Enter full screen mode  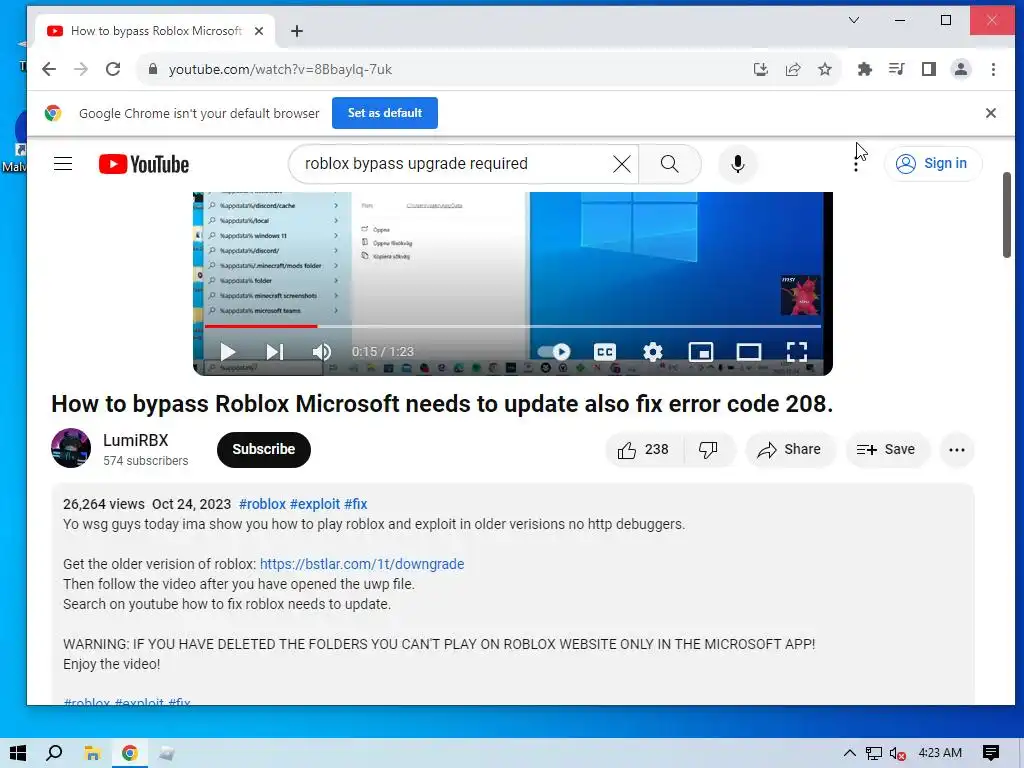pyautogui.click(x=797, y=351)
